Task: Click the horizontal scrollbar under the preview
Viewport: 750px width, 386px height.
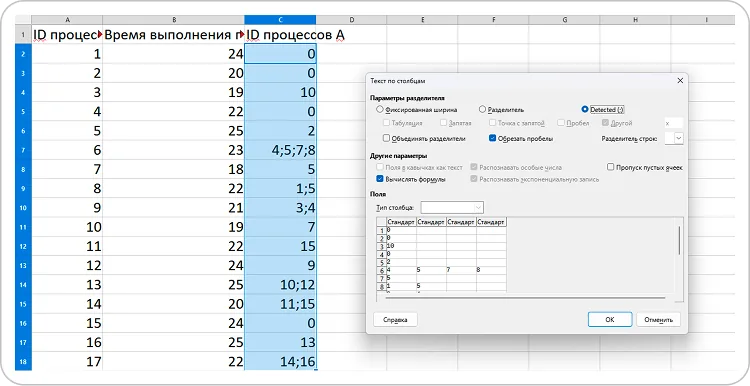Action: click(x=525, y=298)
